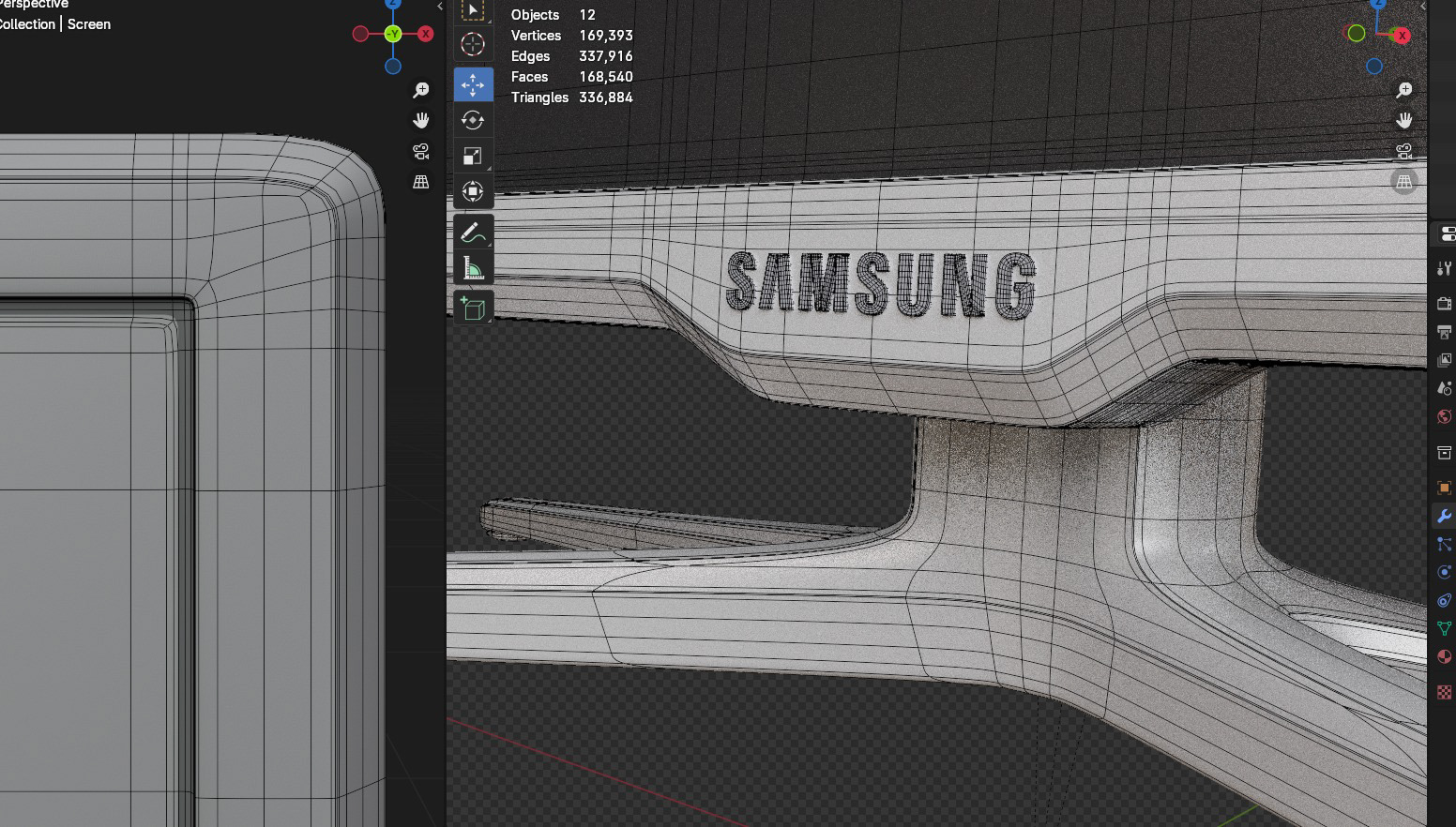The height and width of the screenshot is (827, 1456).
Task: Open the Physics properties tab
Action: coord(1444,572)
